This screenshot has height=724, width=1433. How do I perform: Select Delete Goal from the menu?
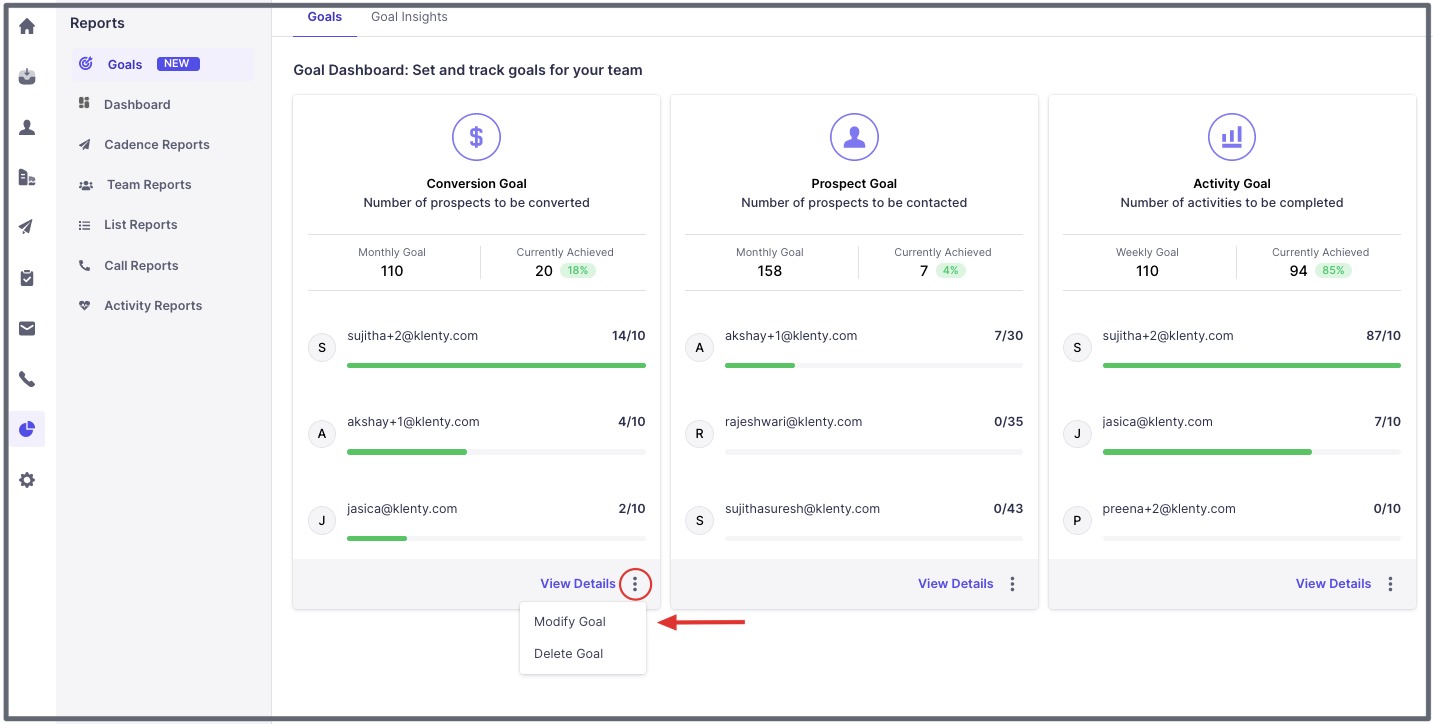[x=568, y=653]
